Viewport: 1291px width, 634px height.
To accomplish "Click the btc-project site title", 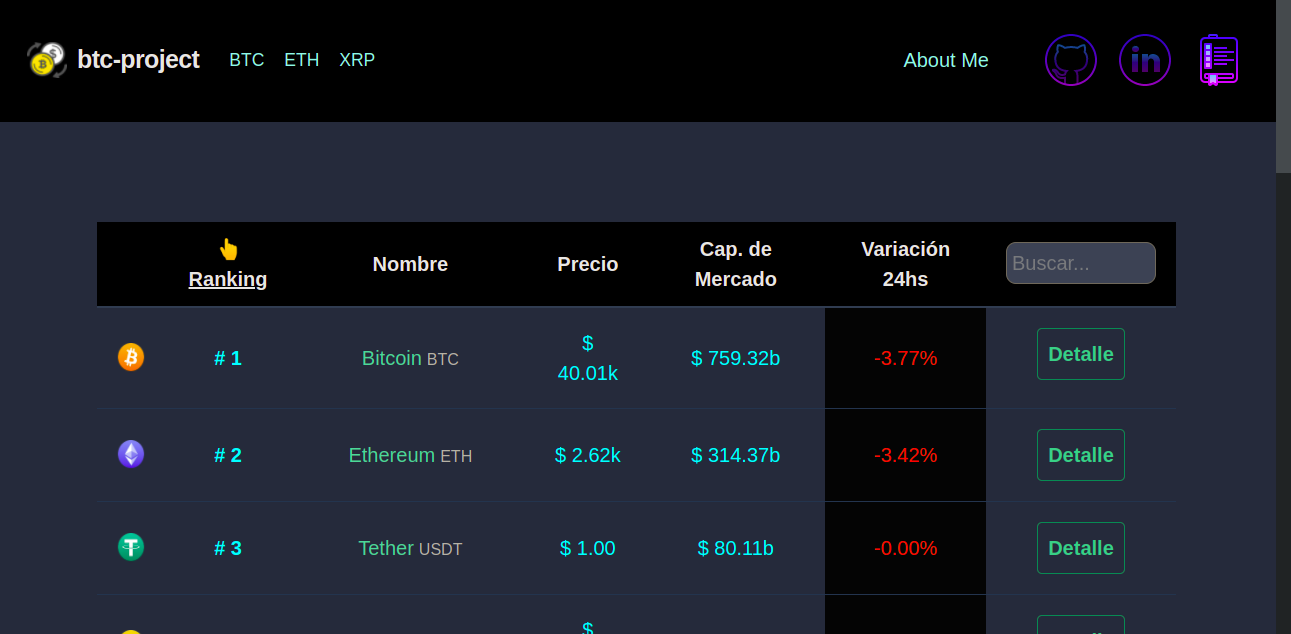I will [x=138, y=60].
